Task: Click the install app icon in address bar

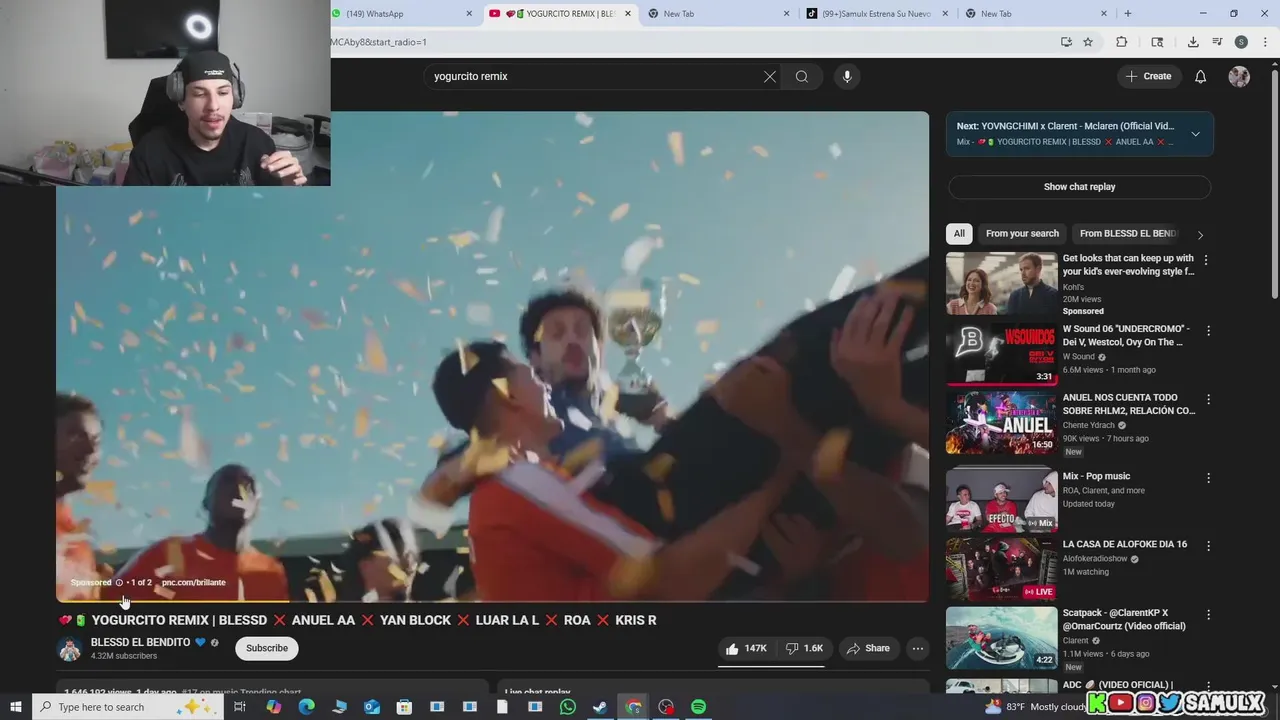Action: click(1066, 42)
